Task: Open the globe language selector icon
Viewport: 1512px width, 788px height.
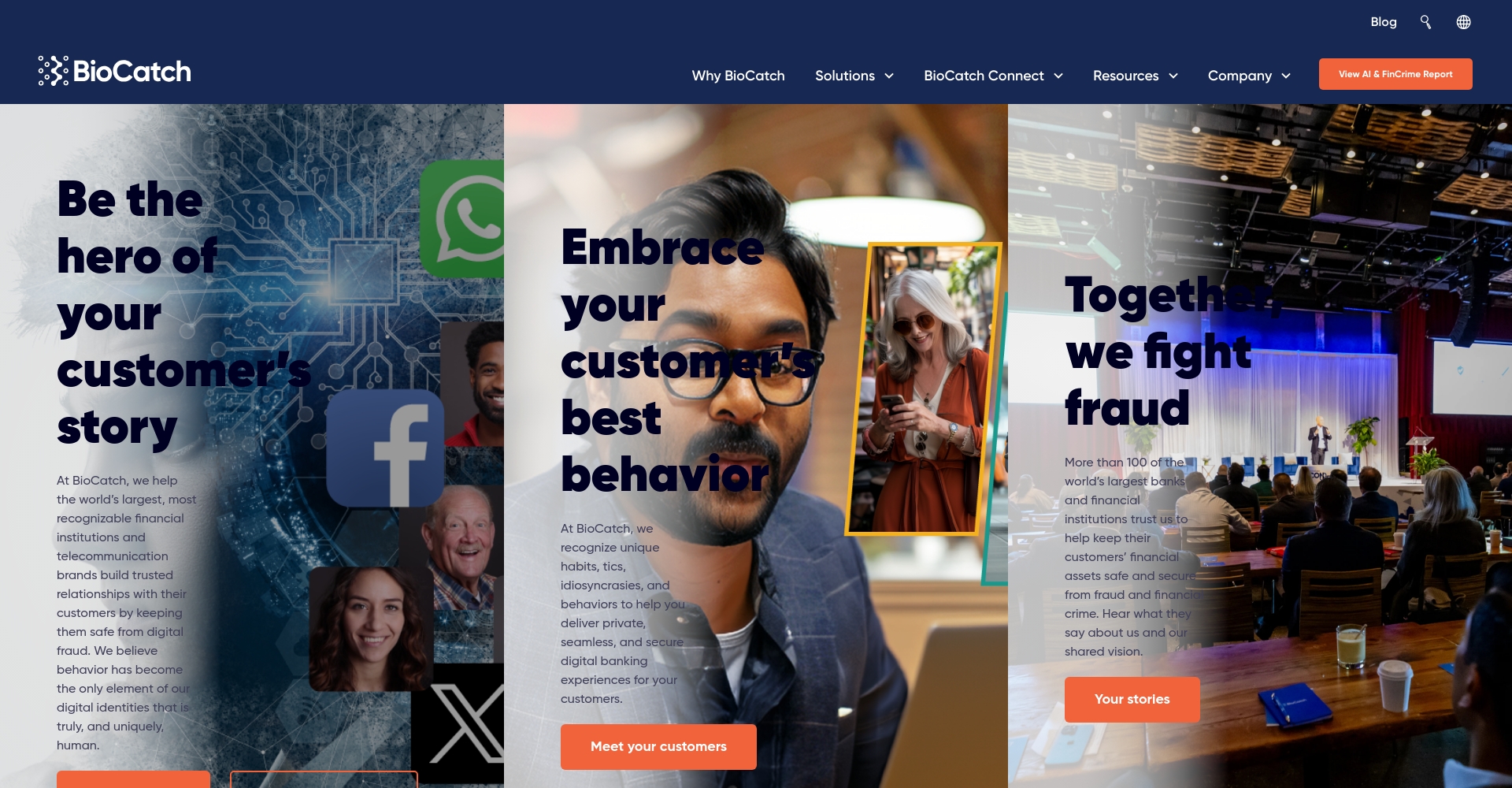Action: [1463, 22]
